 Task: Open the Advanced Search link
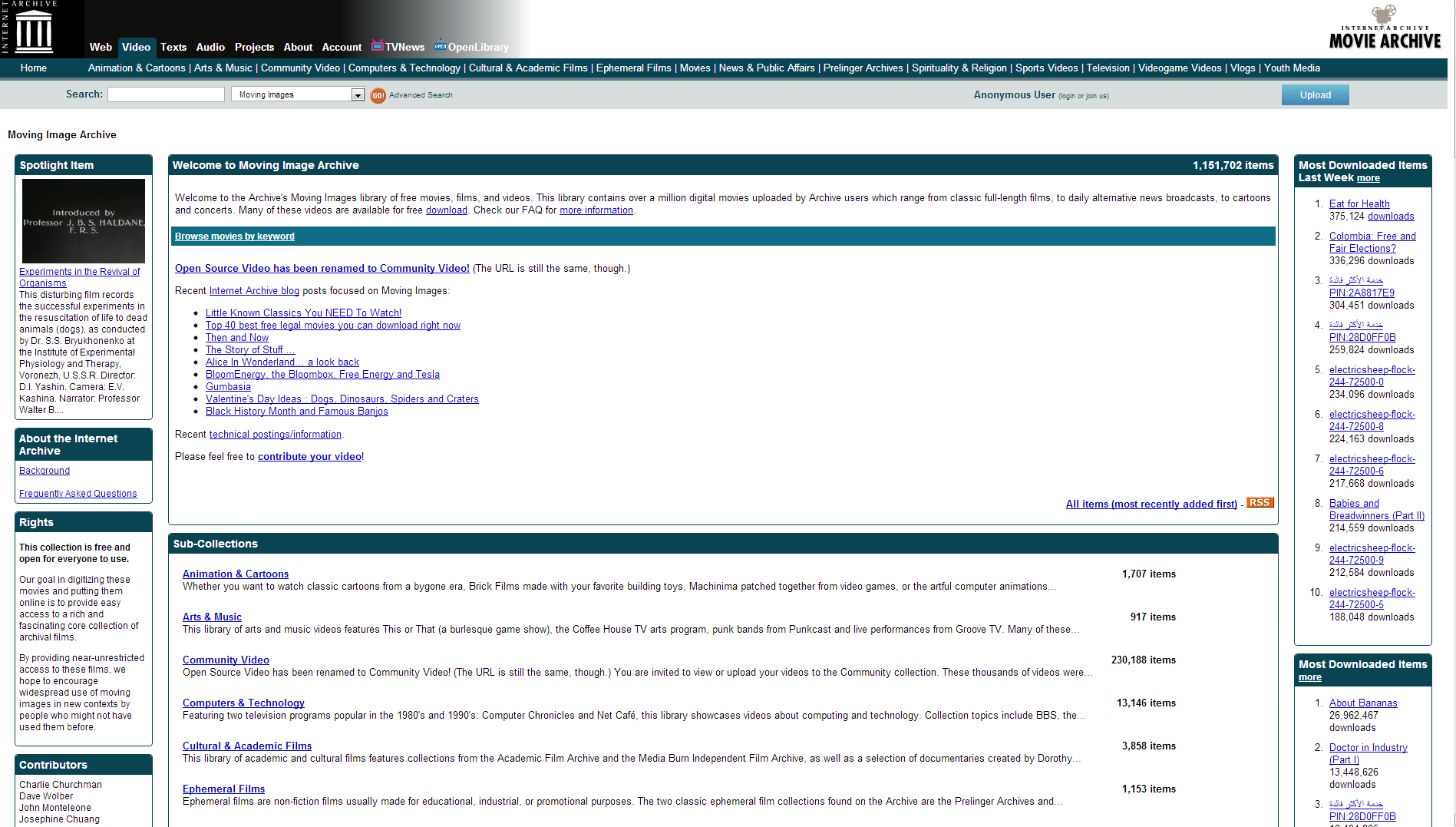pos(421,95)
